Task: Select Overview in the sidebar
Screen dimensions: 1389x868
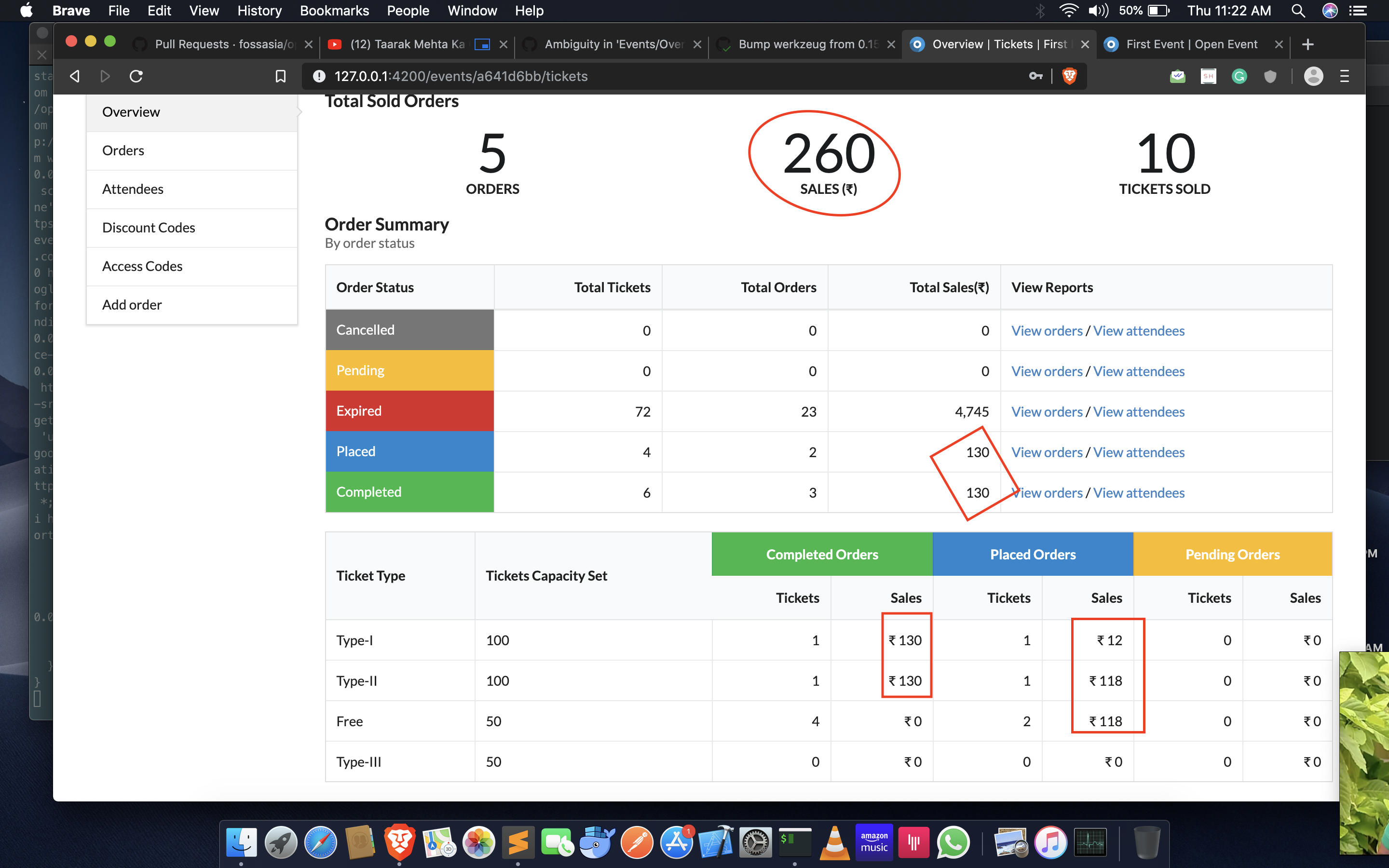Action: point(191,112)
